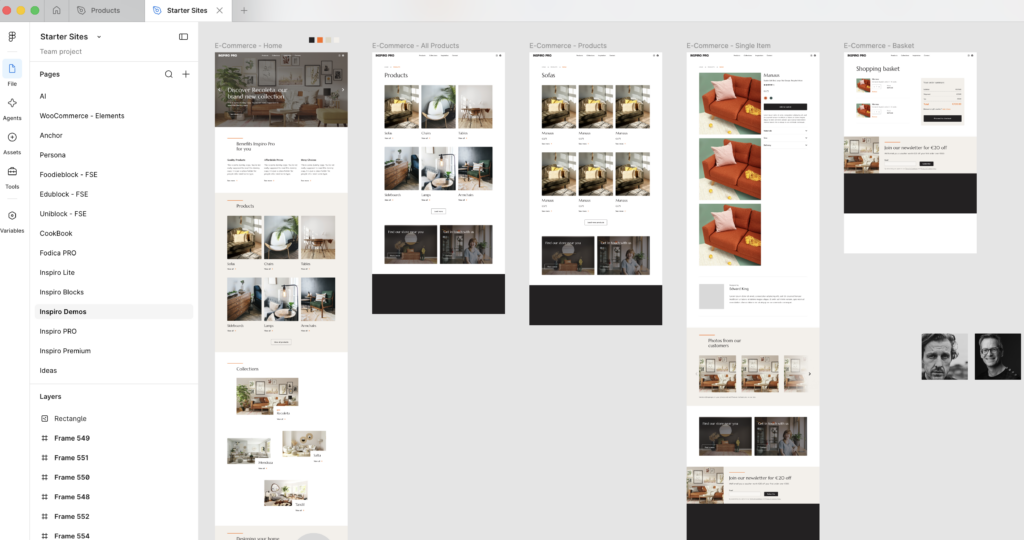
Task: Open the Figma main menu icon
Action: pos(12,37)
